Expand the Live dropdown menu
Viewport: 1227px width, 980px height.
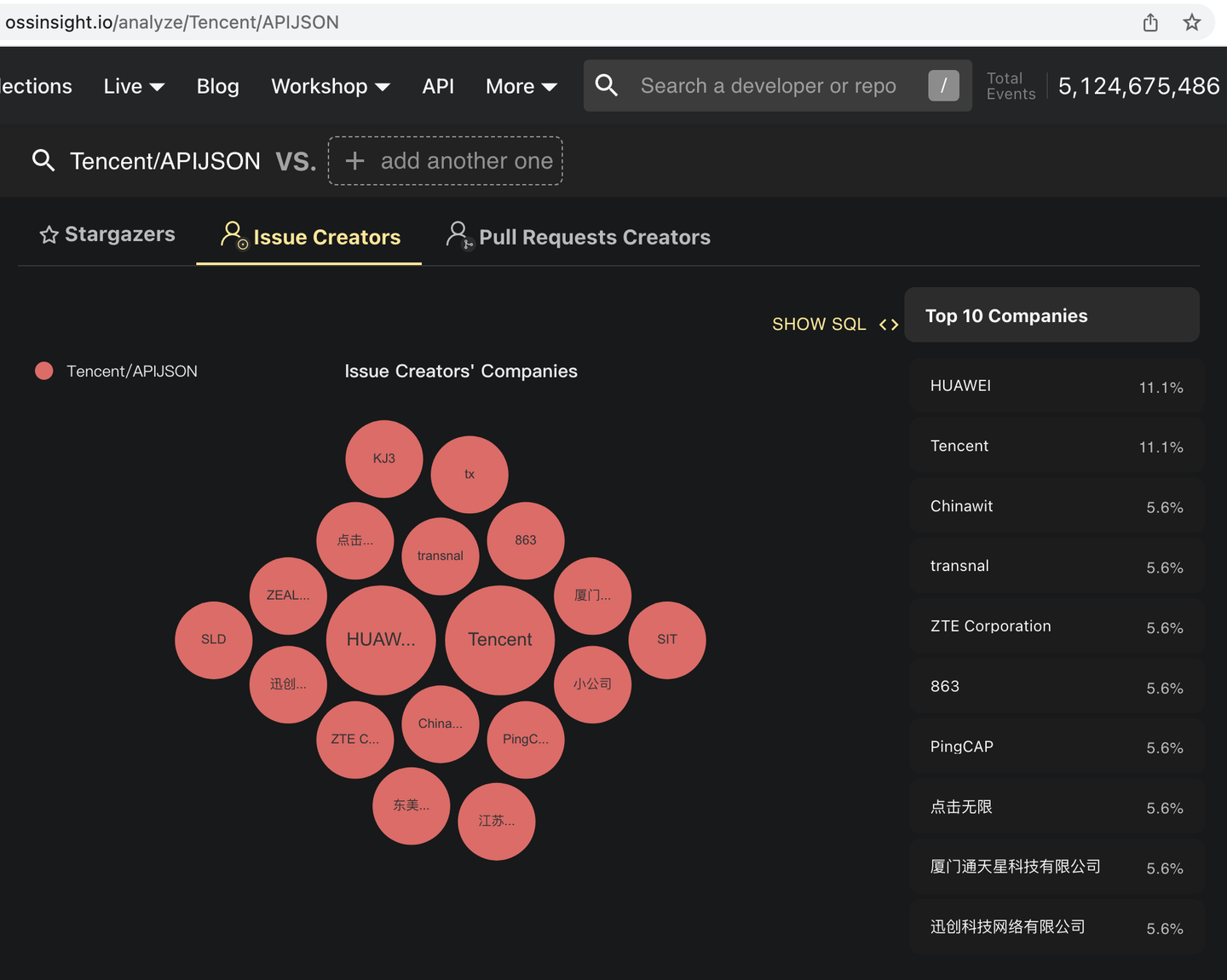(134, 86)
